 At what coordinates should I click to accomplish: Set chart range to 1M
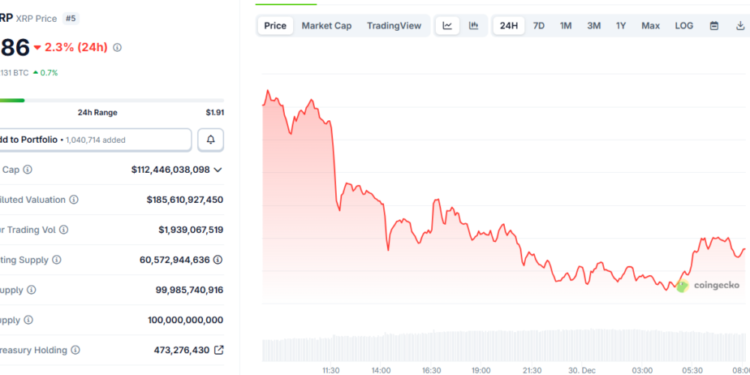click(566, 26)
